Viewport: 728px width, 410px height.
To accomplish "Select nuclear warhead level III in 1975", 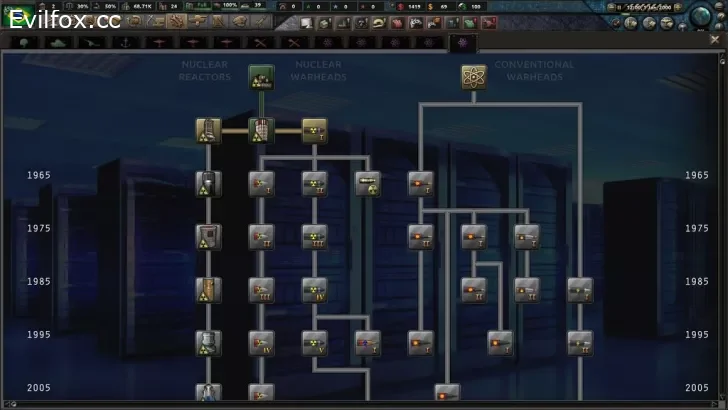I will coord(314,237).
